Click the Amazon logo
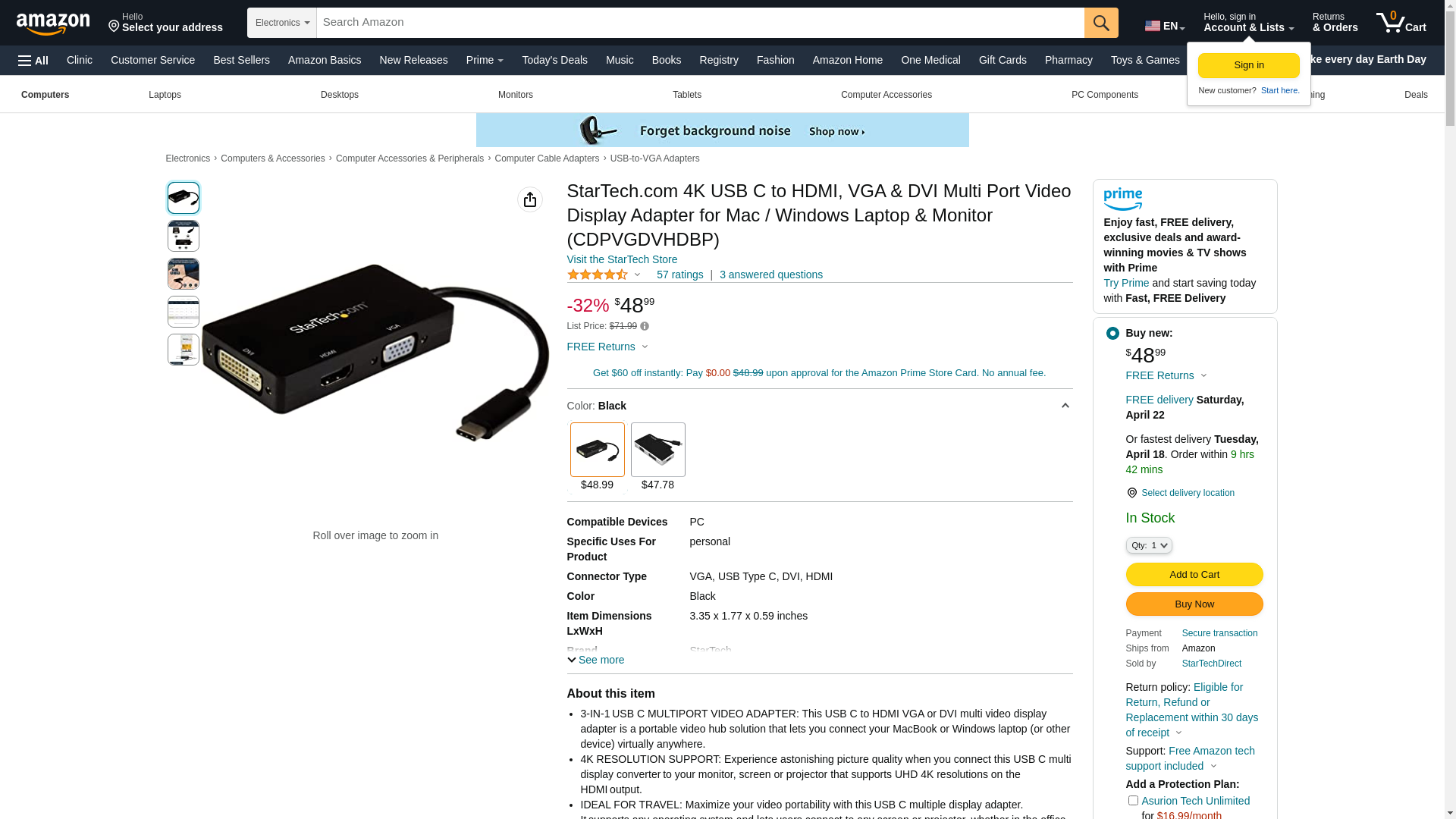This screenshot has height=819, width=1456. coord(53,24)
